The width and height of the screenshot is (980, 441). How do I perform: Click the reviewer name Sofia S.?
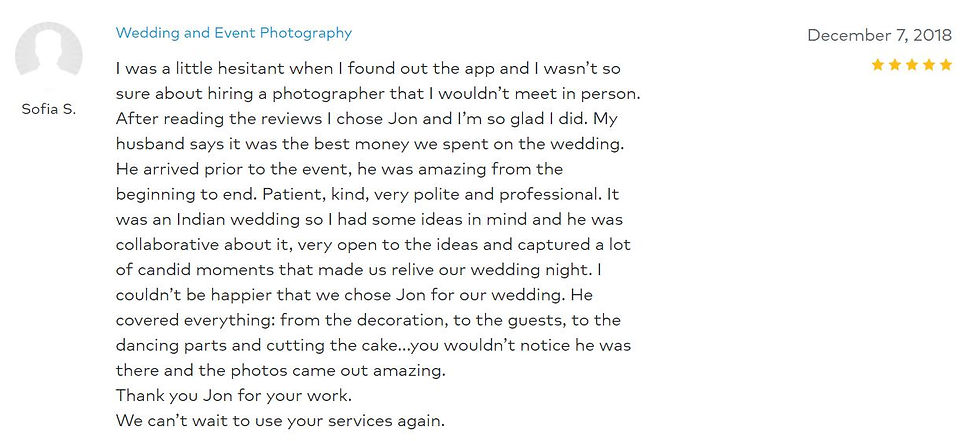pos(48,108)
